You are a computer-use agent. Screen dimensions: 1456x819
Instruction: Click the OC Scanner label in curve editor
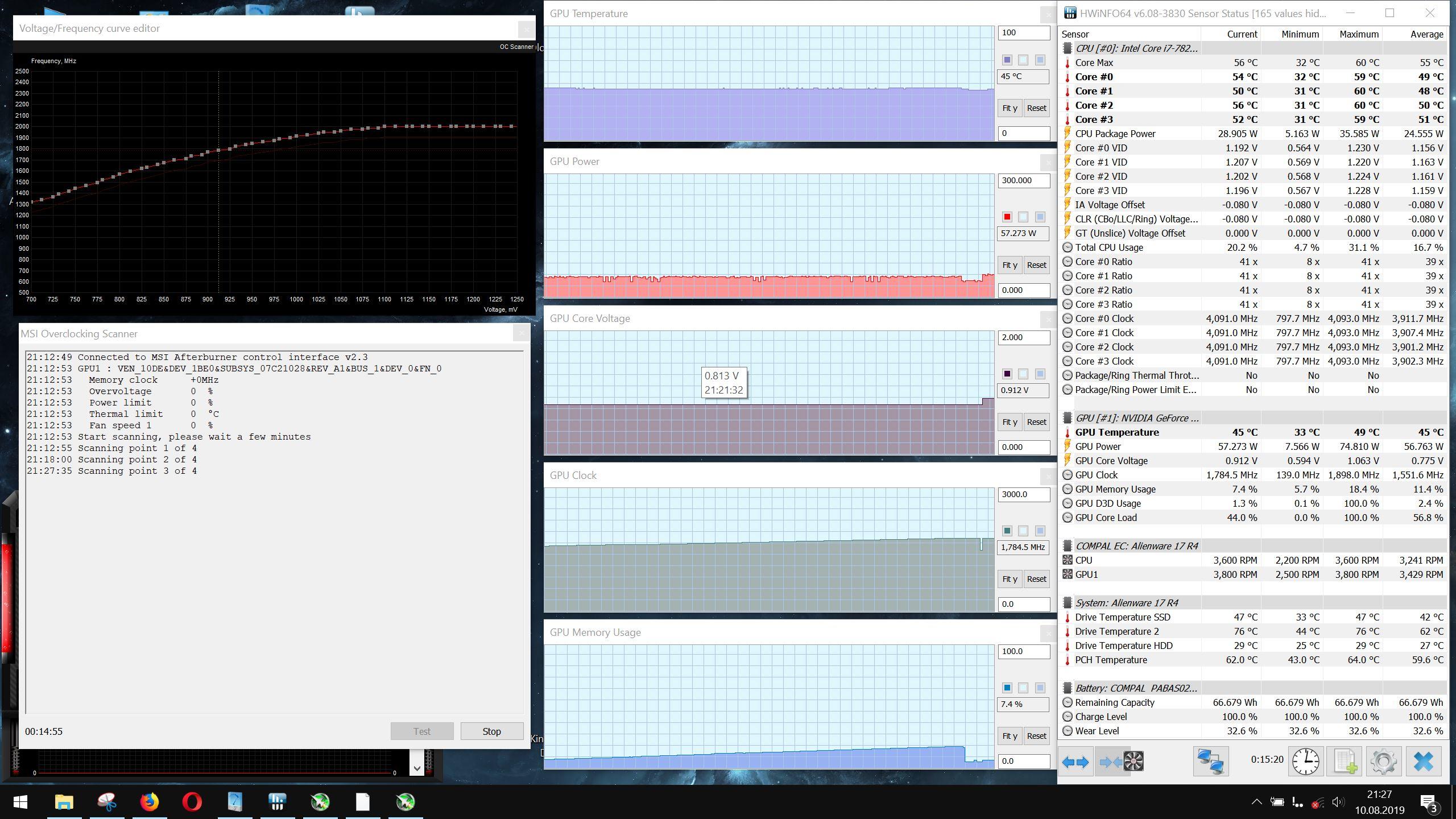pos(516,47)
